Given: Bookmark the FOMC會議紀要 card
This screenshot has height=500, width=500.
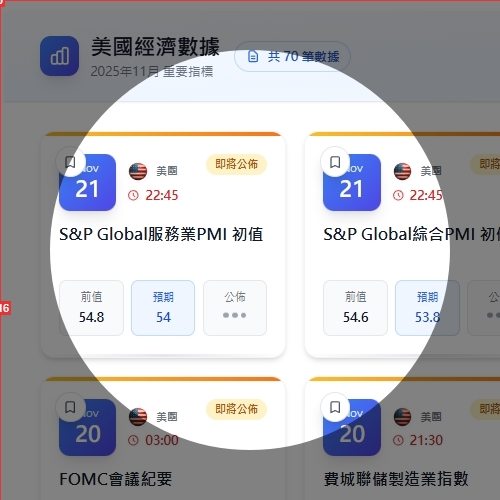Looking at the screenshot, I should 70,407.
